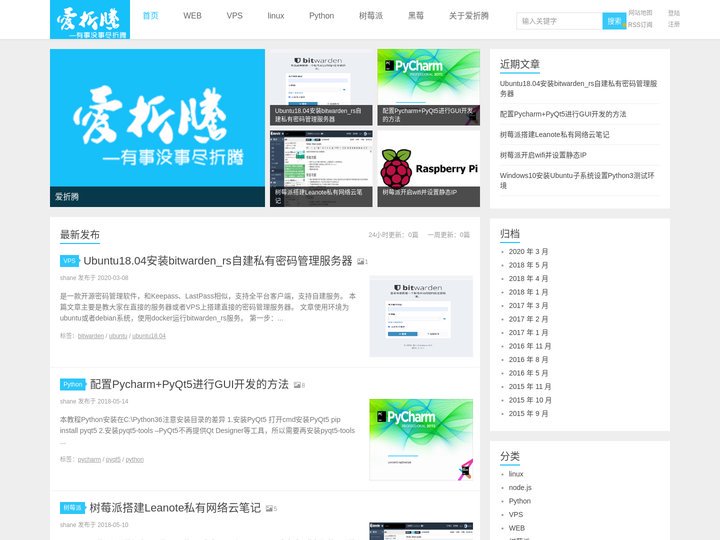
Task: Click the pyqt5 tag under second post
Action: (113, 459)
